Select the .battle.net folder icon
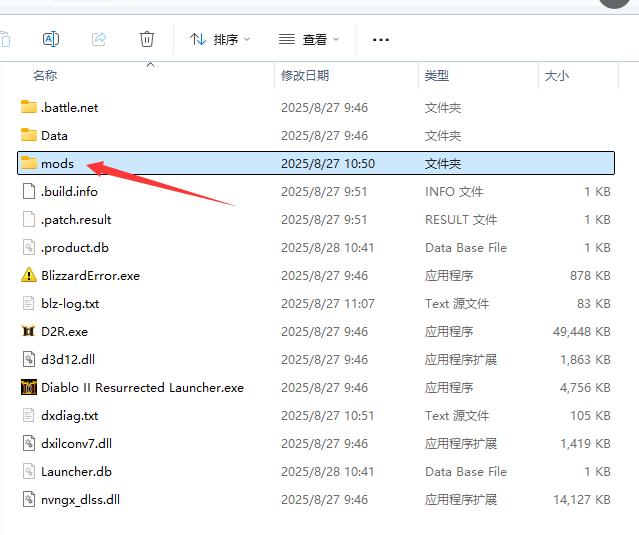 tap(29, 107)
